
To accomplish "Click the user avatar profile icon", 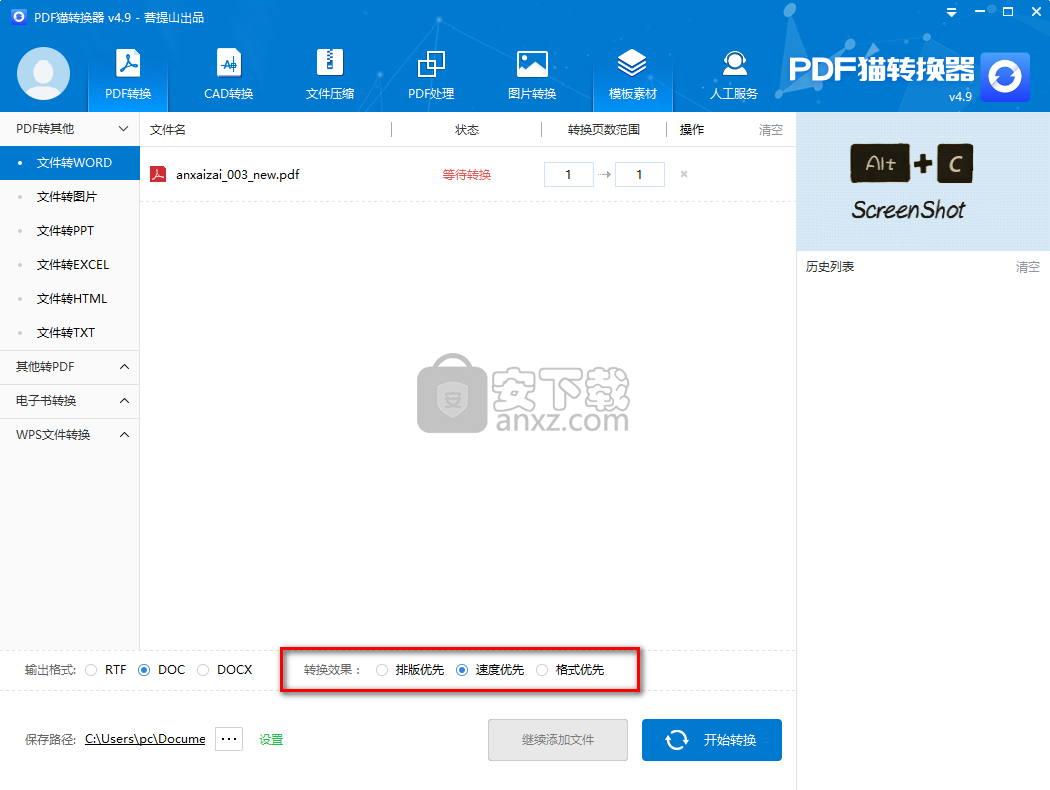I will click(x=44, y=74).
